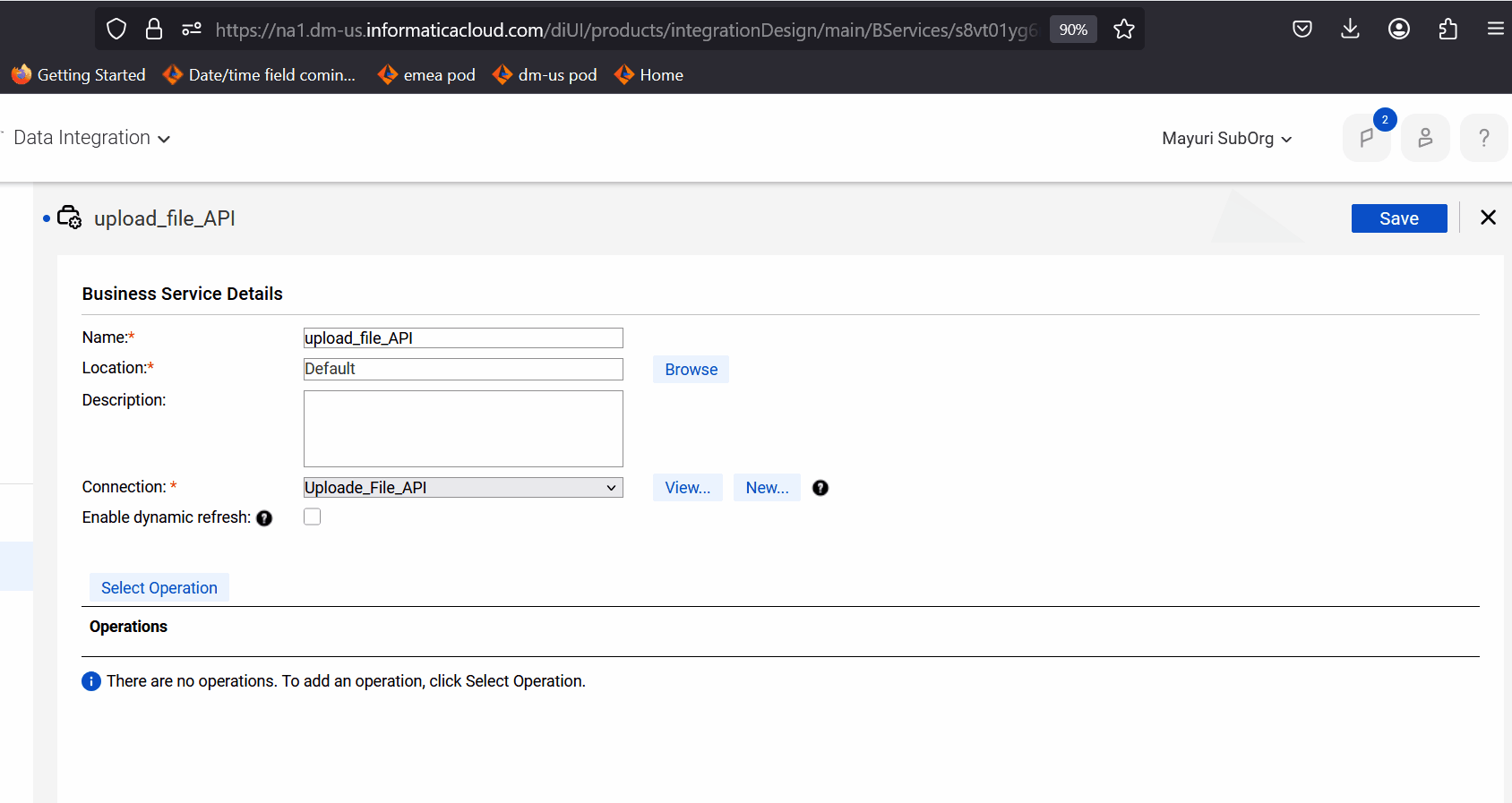Click the Enable dynamic refresh help icon
The image size is (1512, 803).
264,518
